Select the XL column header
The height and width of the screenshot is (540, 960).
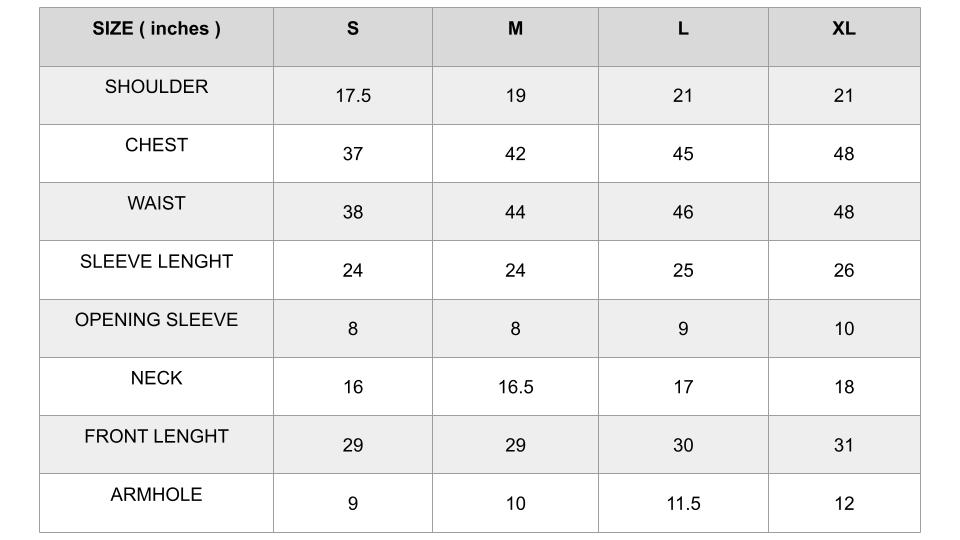pos(844,29)
